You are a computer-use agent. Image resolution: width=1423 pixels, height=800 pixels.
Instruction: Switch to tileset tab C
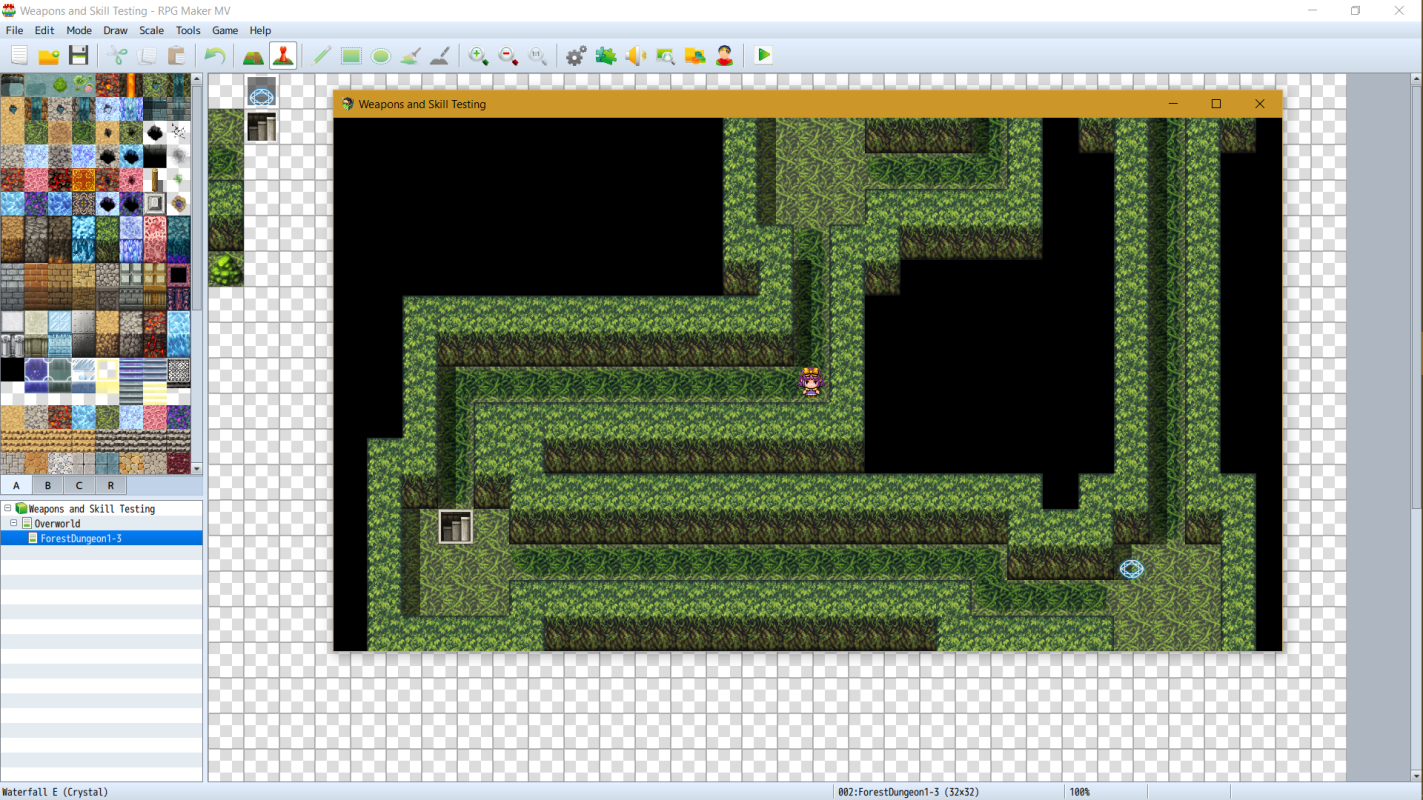[x=79, y=485]
